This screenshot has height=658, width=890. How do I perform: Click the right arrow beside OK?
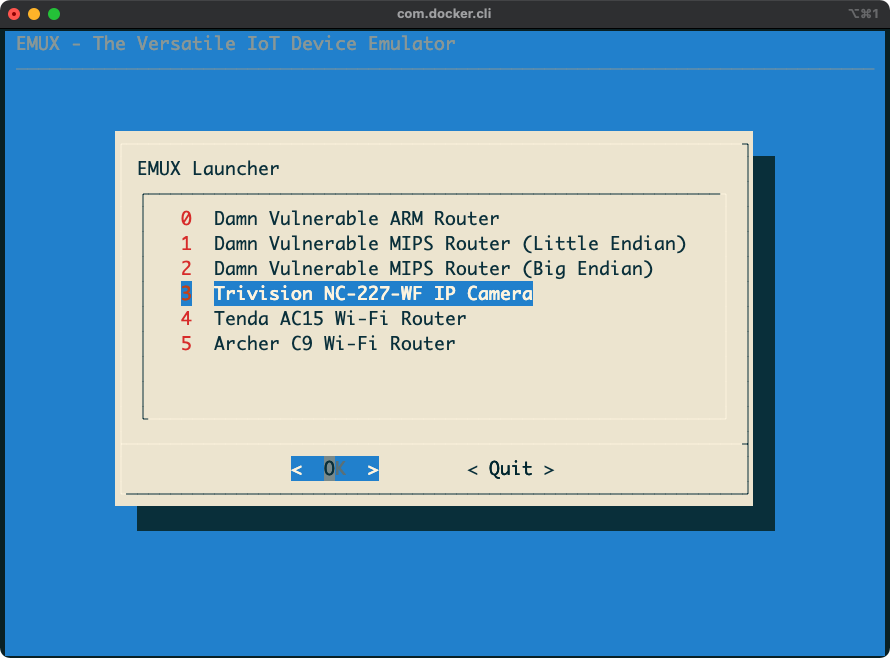pyautogui.click(x=371, y=468)
